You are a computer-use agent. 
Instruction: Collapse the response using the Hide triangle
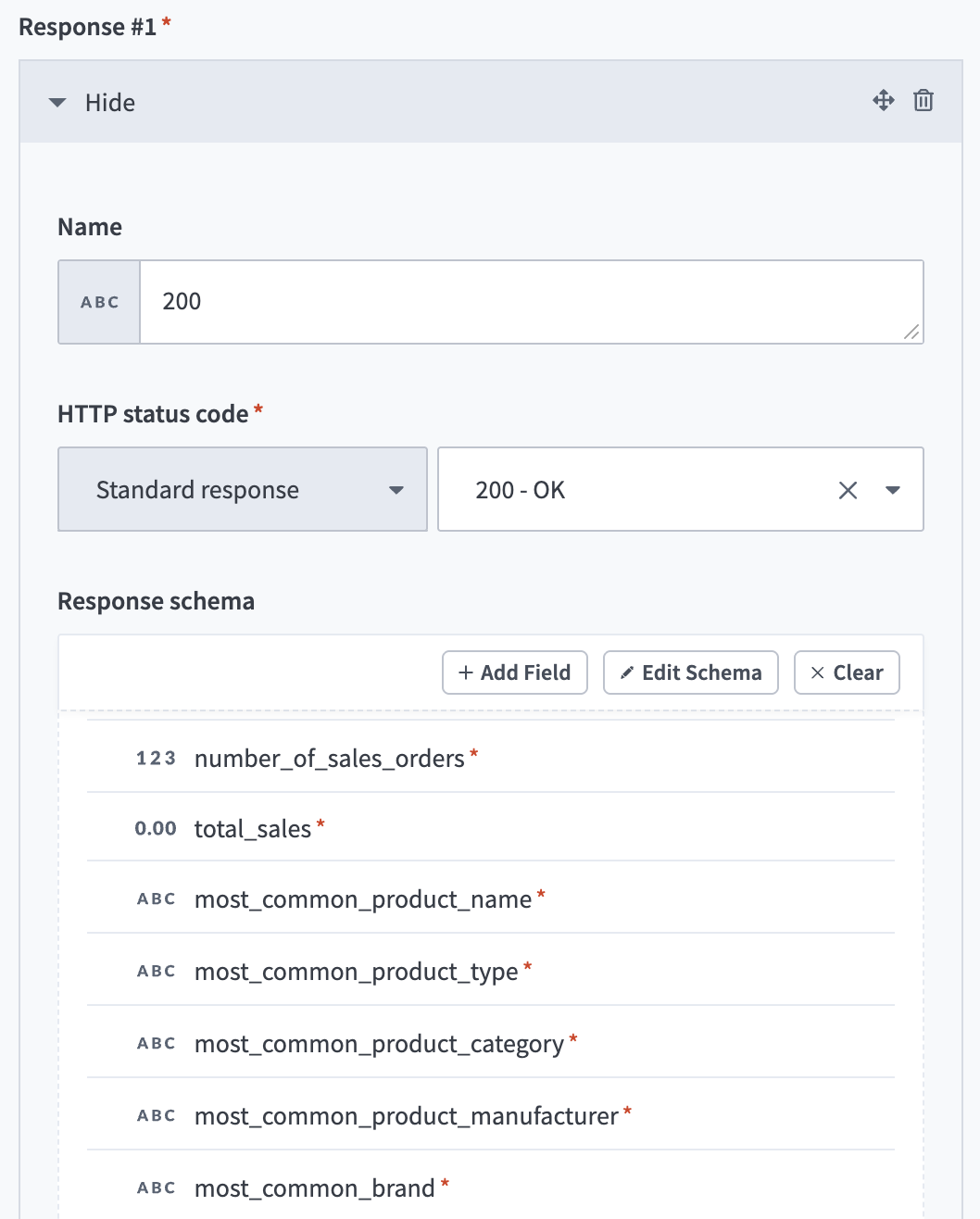pyautogui.click(x=57, y=103)
